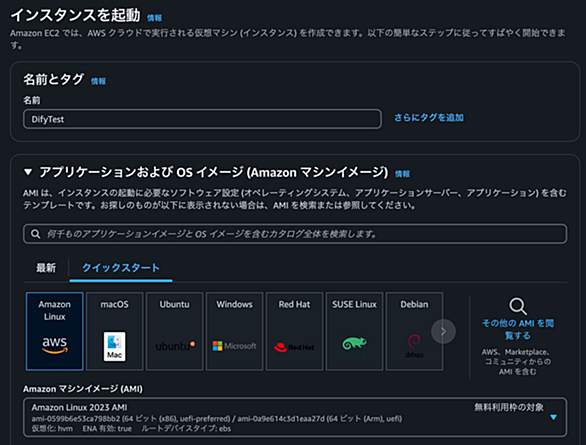Click the 名前 input field containing DifyTest
Image resolution: width=586 pixels, height=445 pixels.
(202, 119)
